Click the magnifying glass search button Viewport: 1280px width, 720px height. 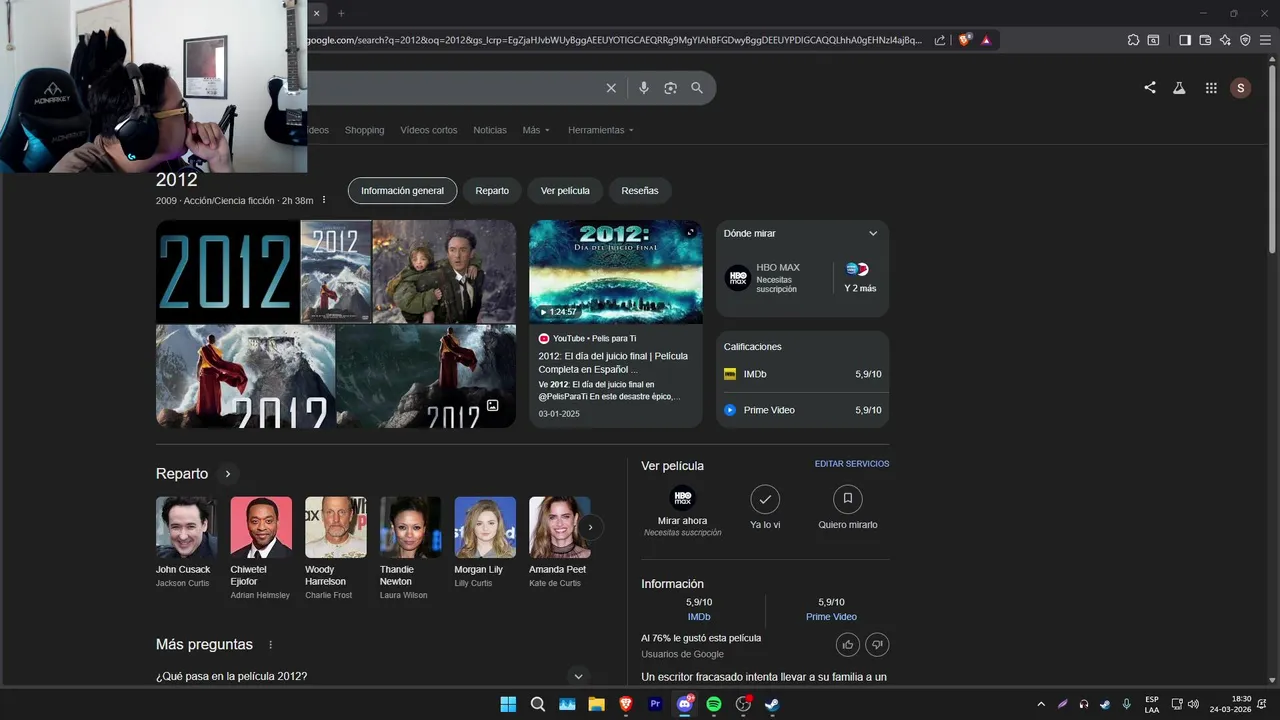click(x=697, y=88)
